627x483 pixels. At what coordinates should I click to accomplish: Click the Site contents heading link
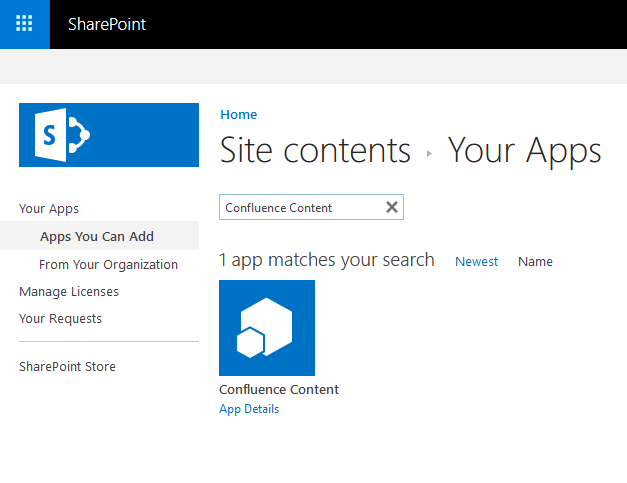click(x=315, y=150)
